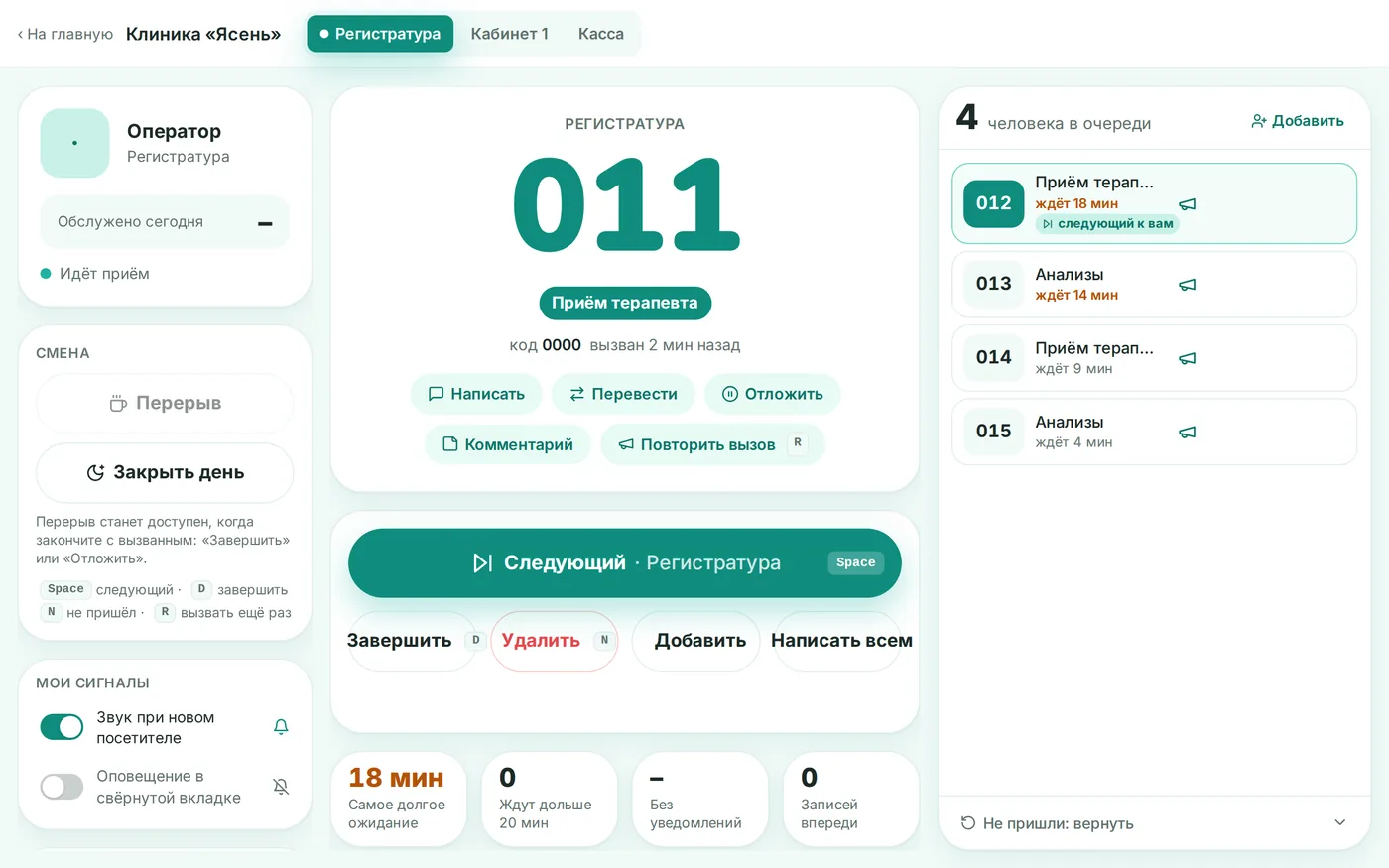Expand the "Не пришли: вернуть" section
1389x868 pixels.
click(1154, 823)
